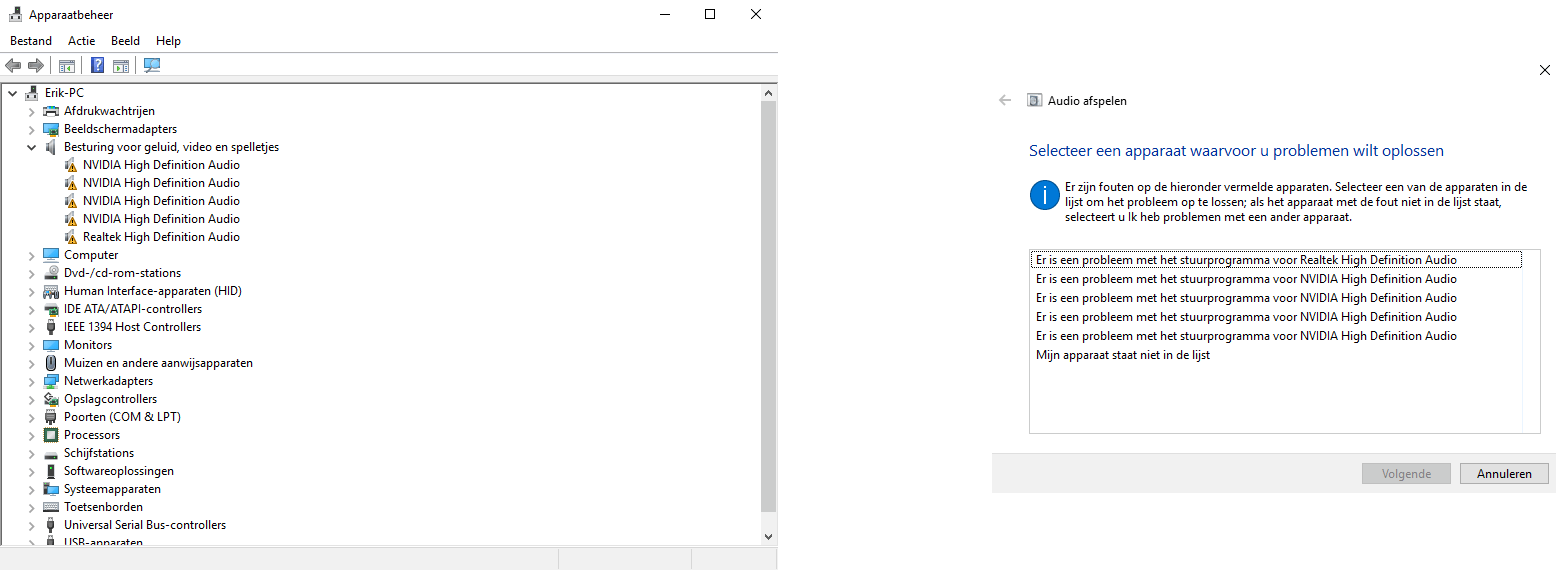Image resolution: width=1560 pixels, height=572 pixels.
Task: Select the Monitors label in the tree
Action: (x=88, y=345)
